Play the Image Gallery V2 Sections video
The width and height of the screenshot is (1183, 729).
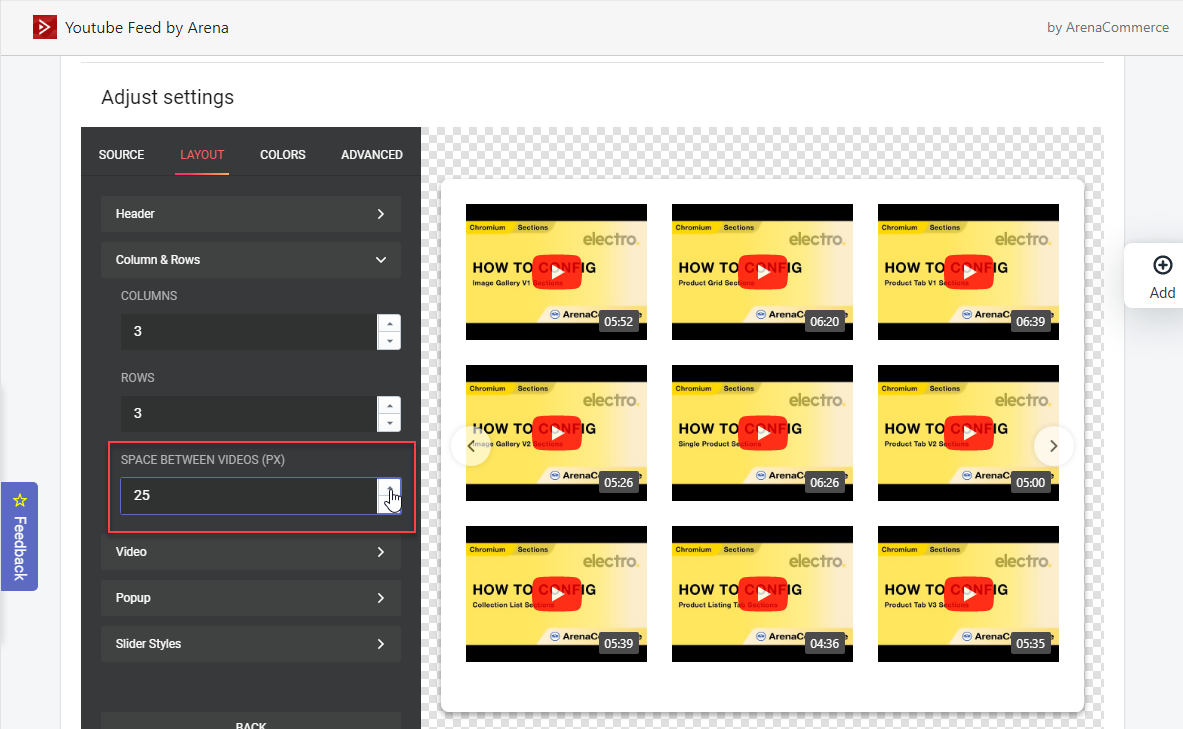pyautogui.click(x=557, y=433)
